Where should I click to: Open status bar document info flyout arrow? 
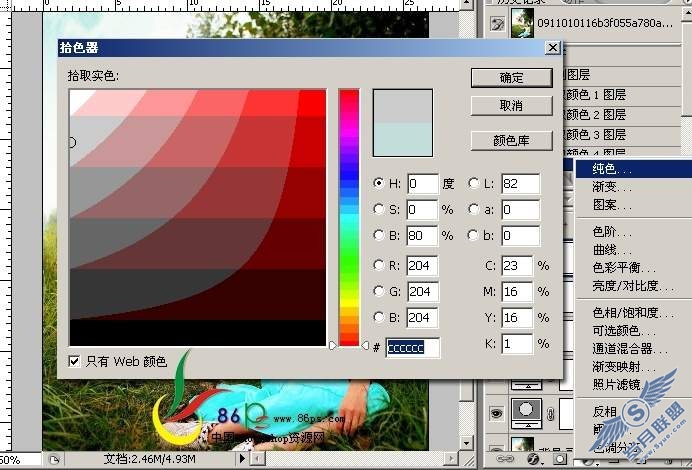click(x=242, y=459)
